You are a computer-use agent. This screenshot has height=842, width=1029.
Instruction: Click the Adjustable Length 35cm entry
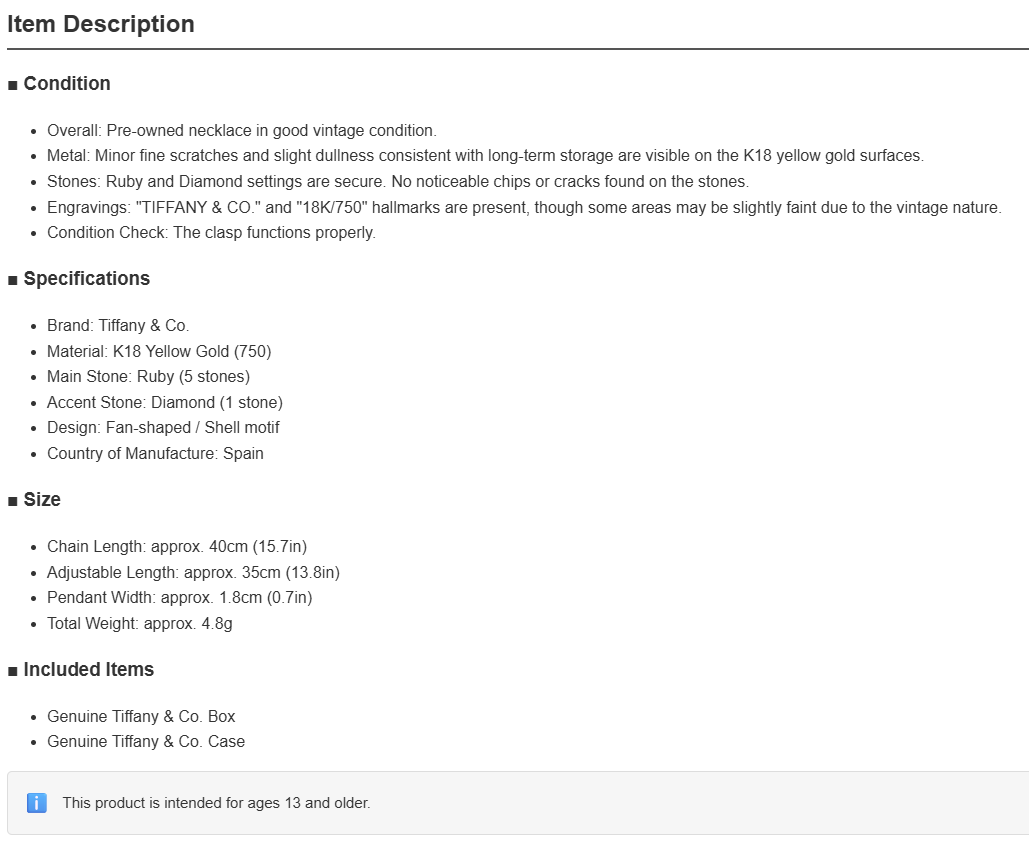click(x=194, y=572)
